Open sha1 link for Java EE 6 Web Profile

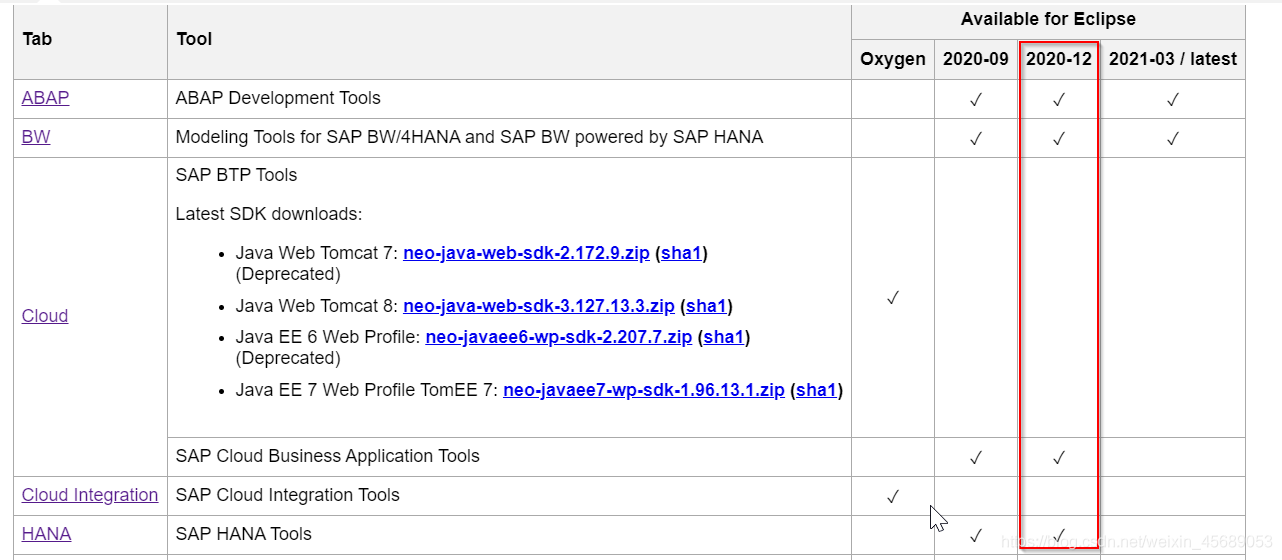724,337
